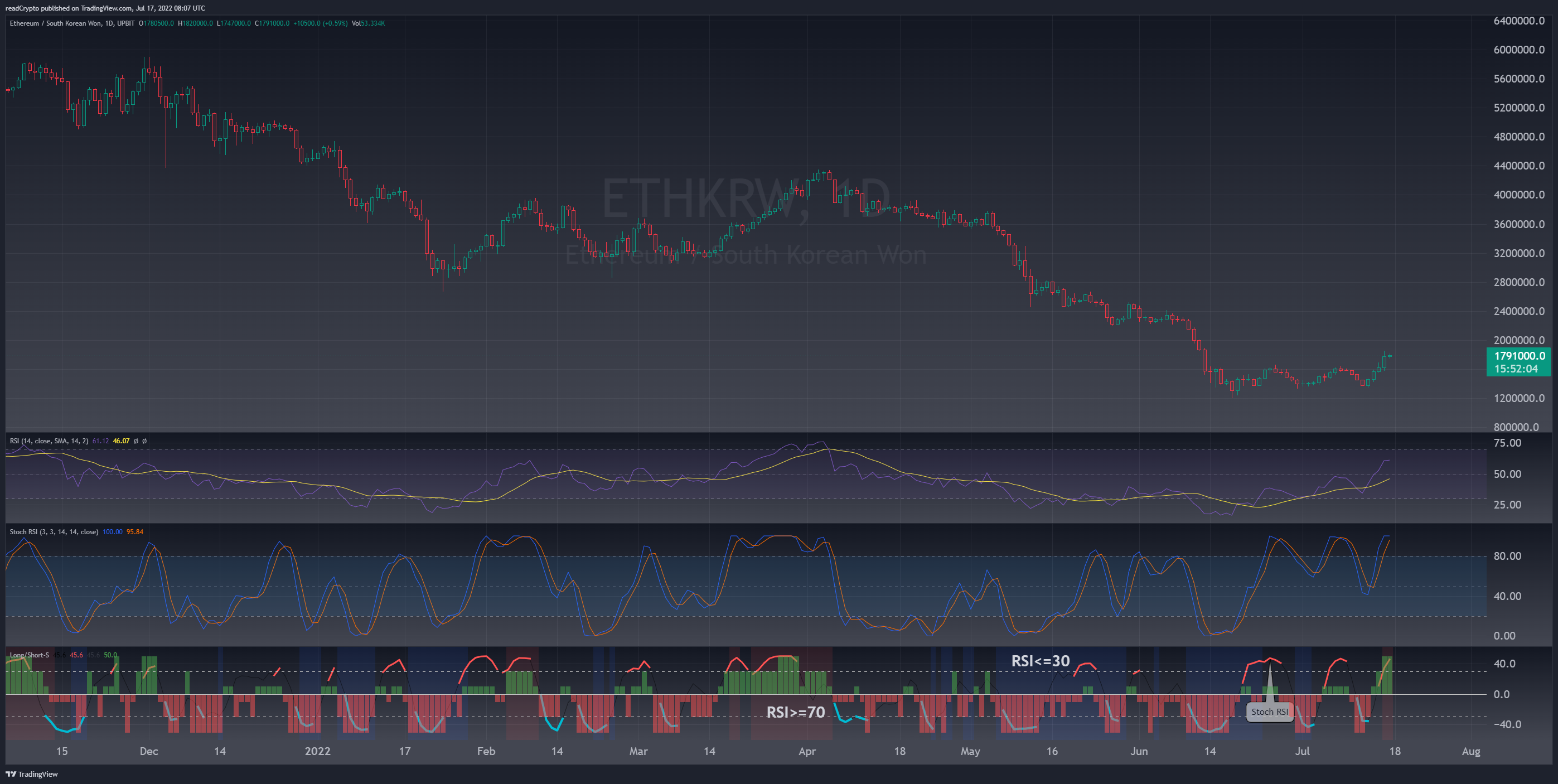Click the 6400000.0 price axis label

coord(1518,21)
